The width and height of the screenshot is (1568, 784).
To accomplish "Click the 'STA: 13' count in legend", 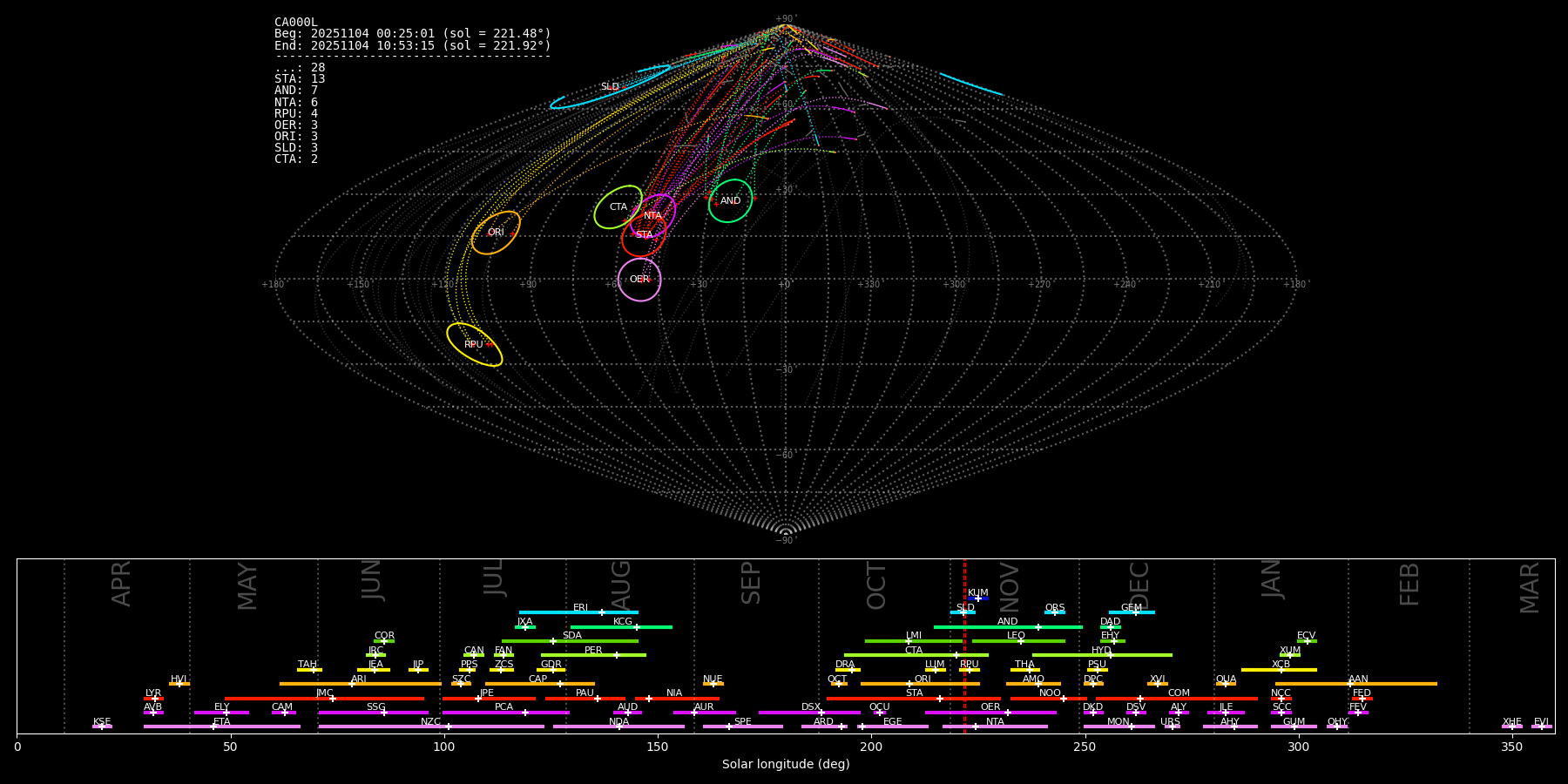I will tap(300, 79).
